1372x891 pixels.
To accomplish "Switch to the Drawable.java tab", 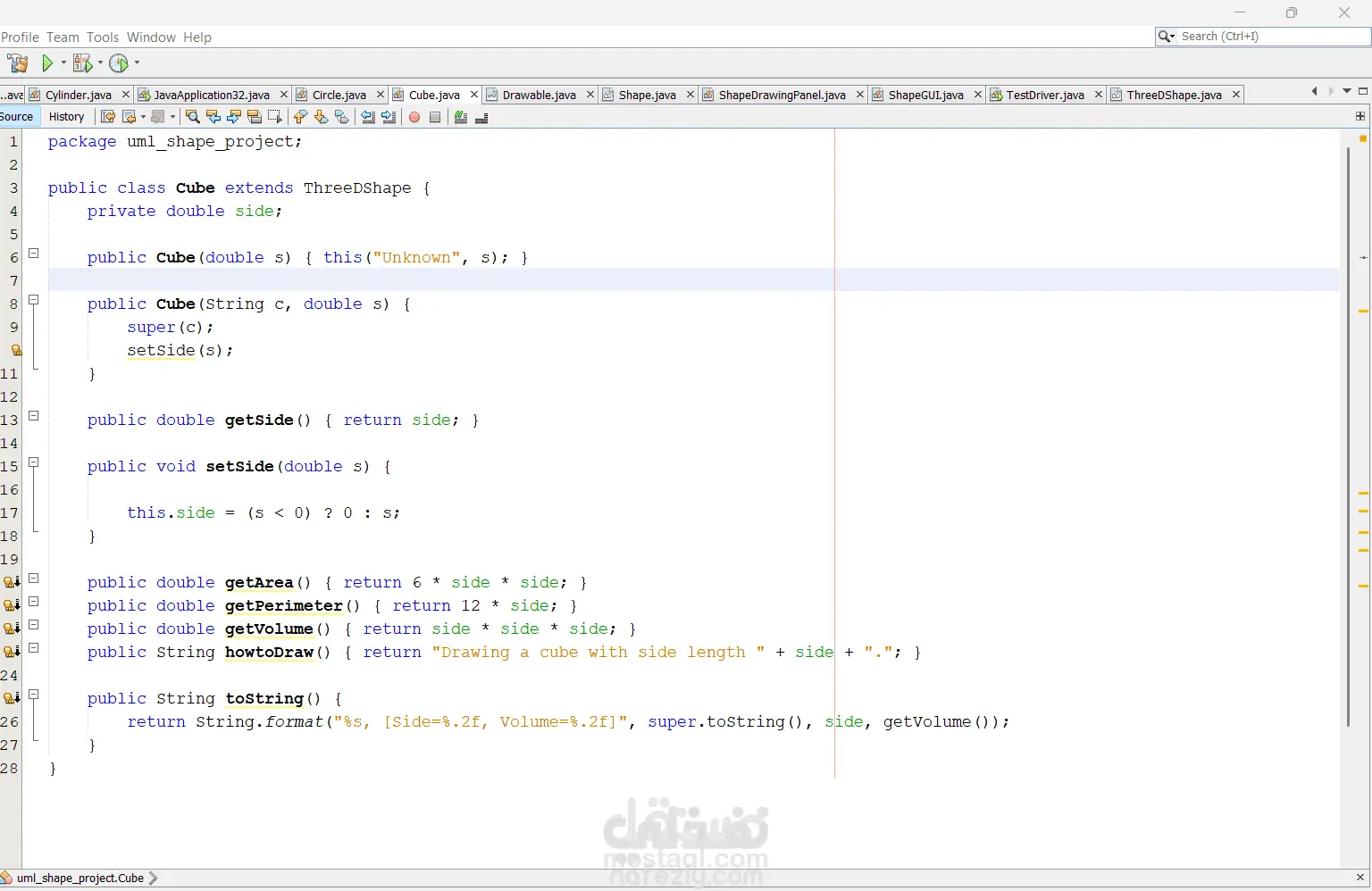I will pos(540,95).
